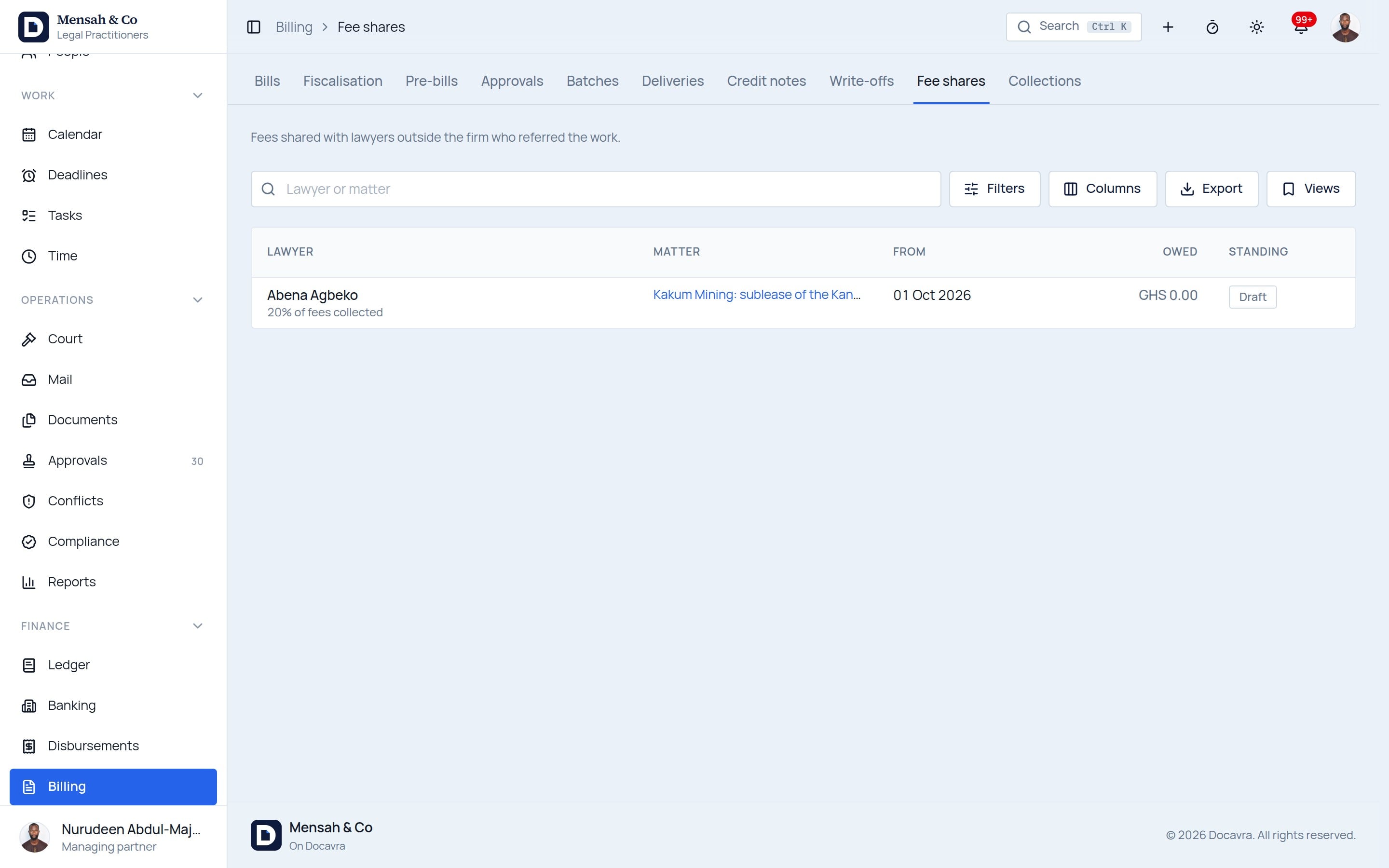Image resolution: width=1389 pixels, height=868 pixels.
Task: Open Banking under Finance
Action: coord(113,705)
